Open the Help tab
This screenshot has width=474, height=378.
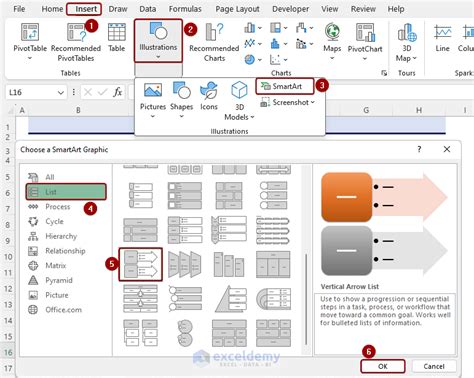click(396, 9)
